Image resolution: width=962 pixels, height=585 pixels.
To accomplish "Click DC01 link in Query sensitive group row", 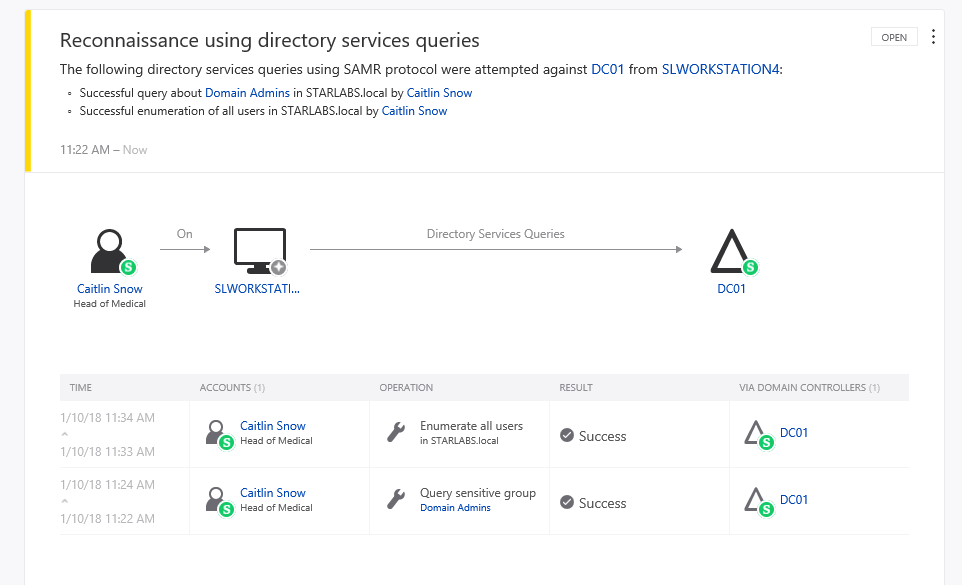I will point(794,500).
